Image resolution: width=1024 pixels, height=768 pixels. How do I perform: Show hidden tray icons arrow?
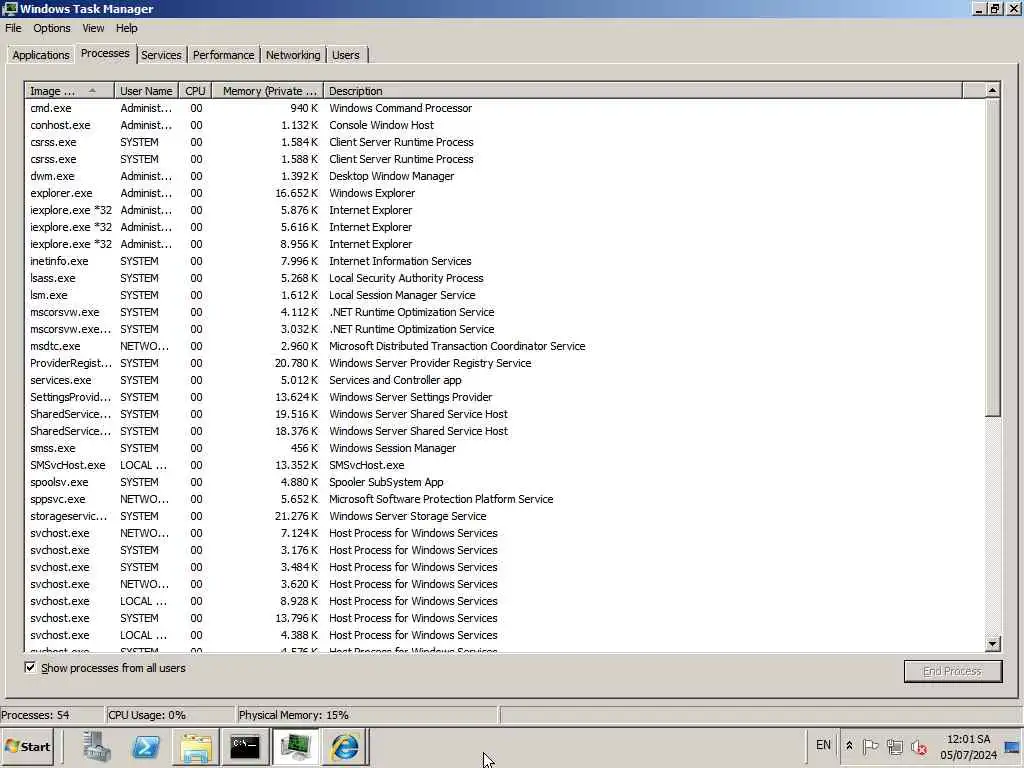tap(849, 746)
